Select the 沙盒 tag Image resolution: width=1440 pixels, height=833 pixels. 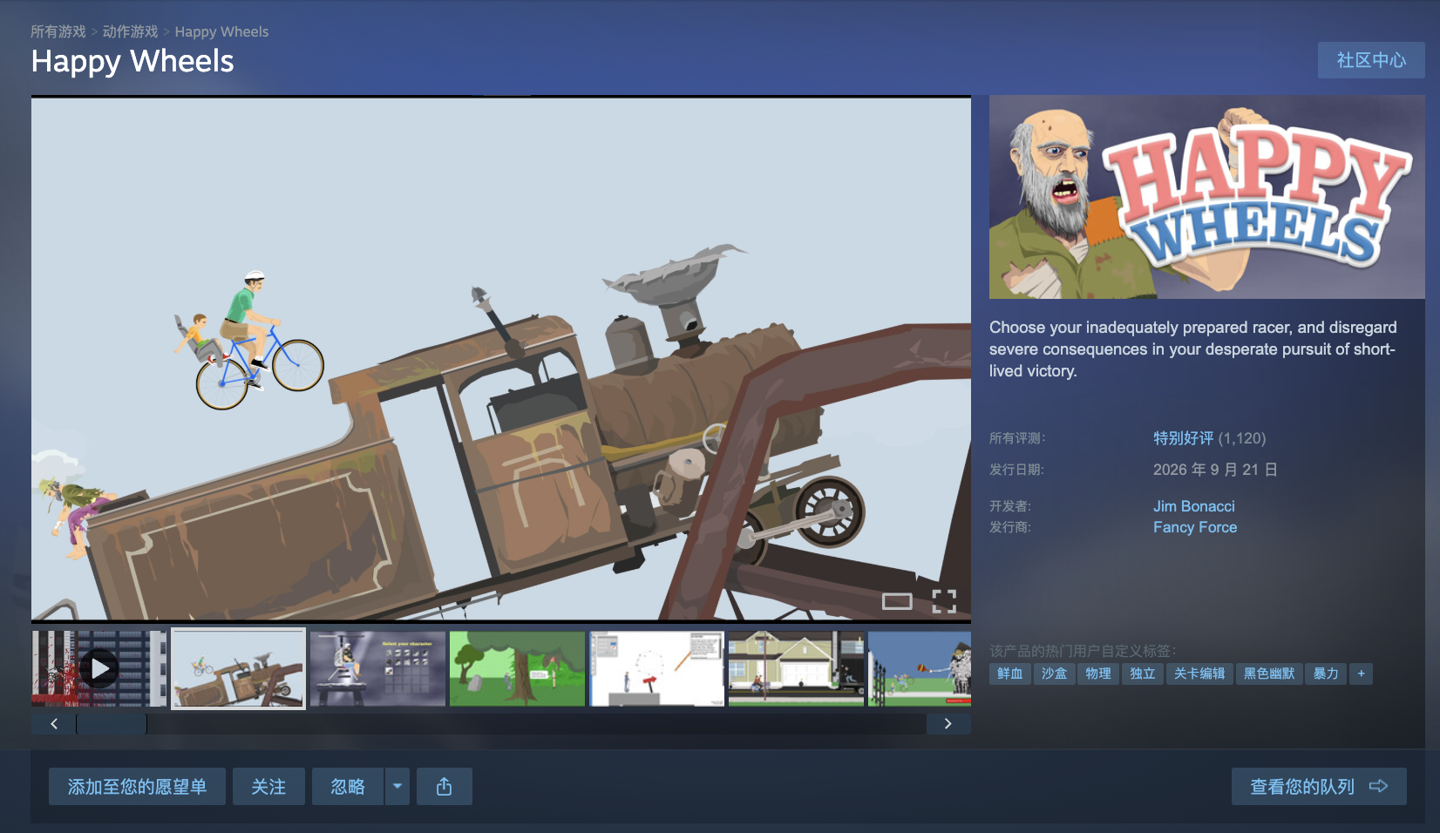(x=1054, y=674)
